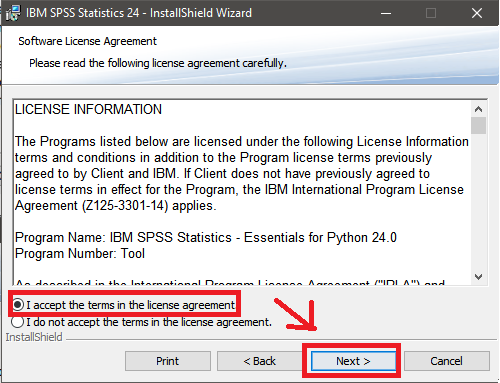Click the 'Program Name: IBM SPSS Statistics' line
500x383 pixels.
[x=206, y=238]
